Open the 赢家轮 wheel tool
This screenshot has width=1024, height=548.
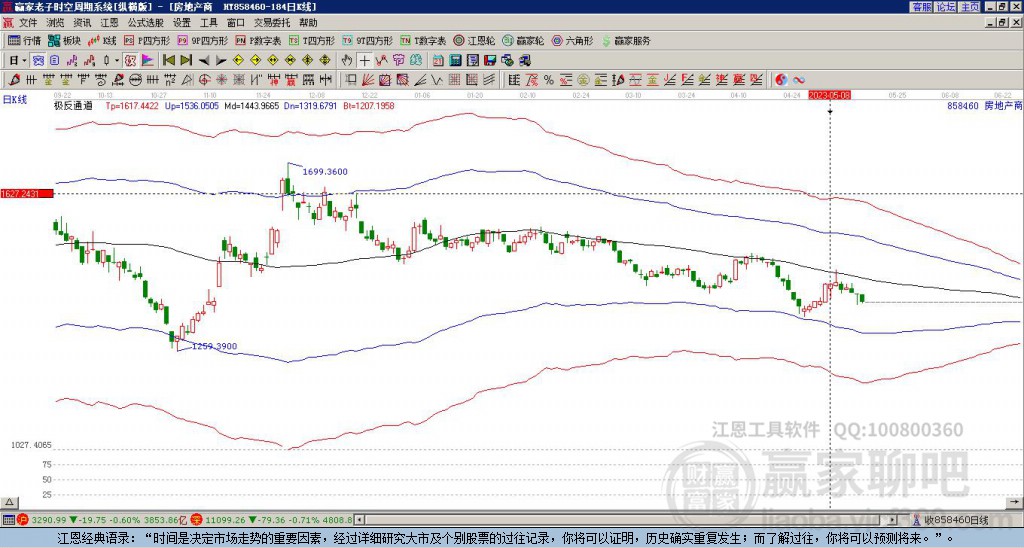pyautogui.click(x=523, y=40)
